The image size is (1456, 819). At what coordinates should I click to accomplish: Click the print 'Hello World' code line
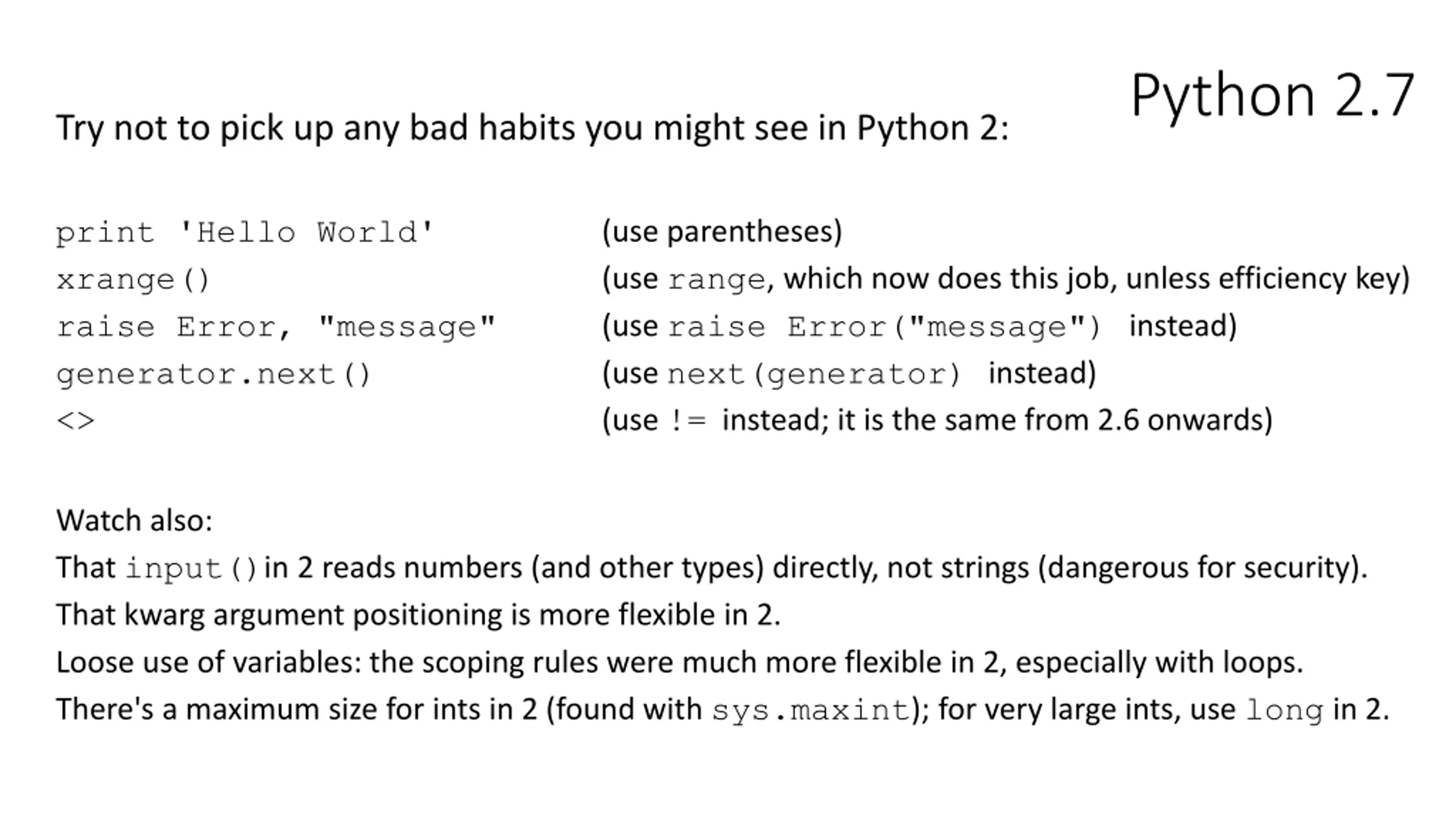click(245, 233)
